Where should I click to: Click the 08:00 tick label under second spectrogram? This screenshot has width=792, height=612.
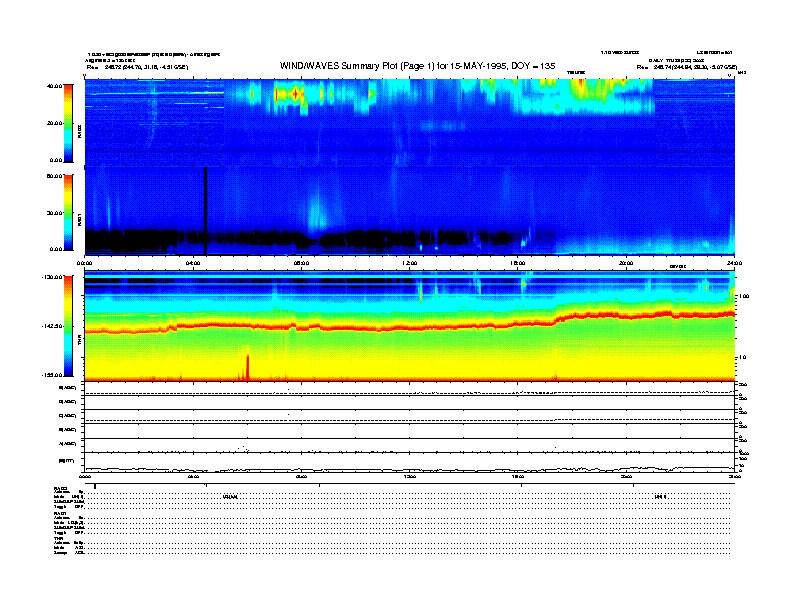(x=302, y=263)
